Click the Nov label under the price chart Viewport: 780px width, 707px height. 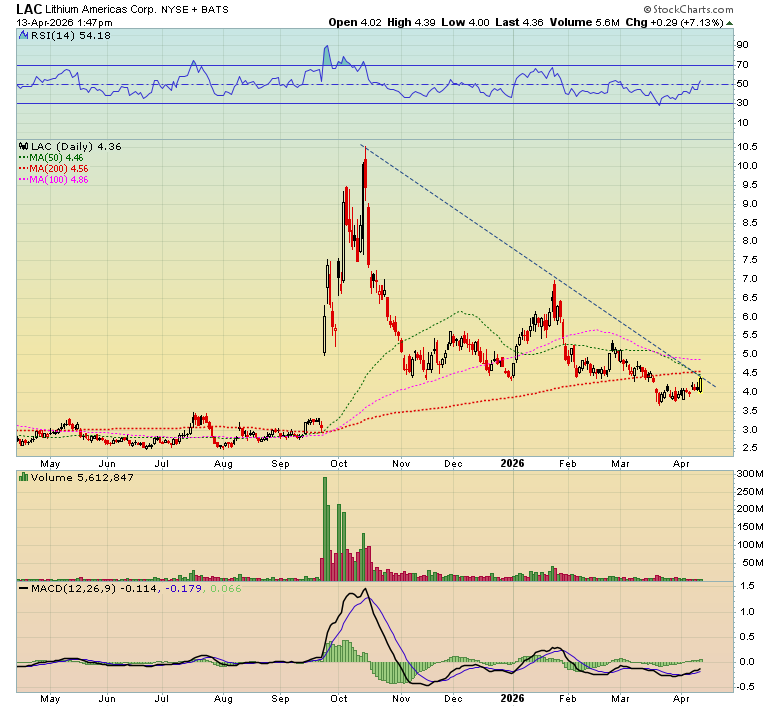point(401,464)
